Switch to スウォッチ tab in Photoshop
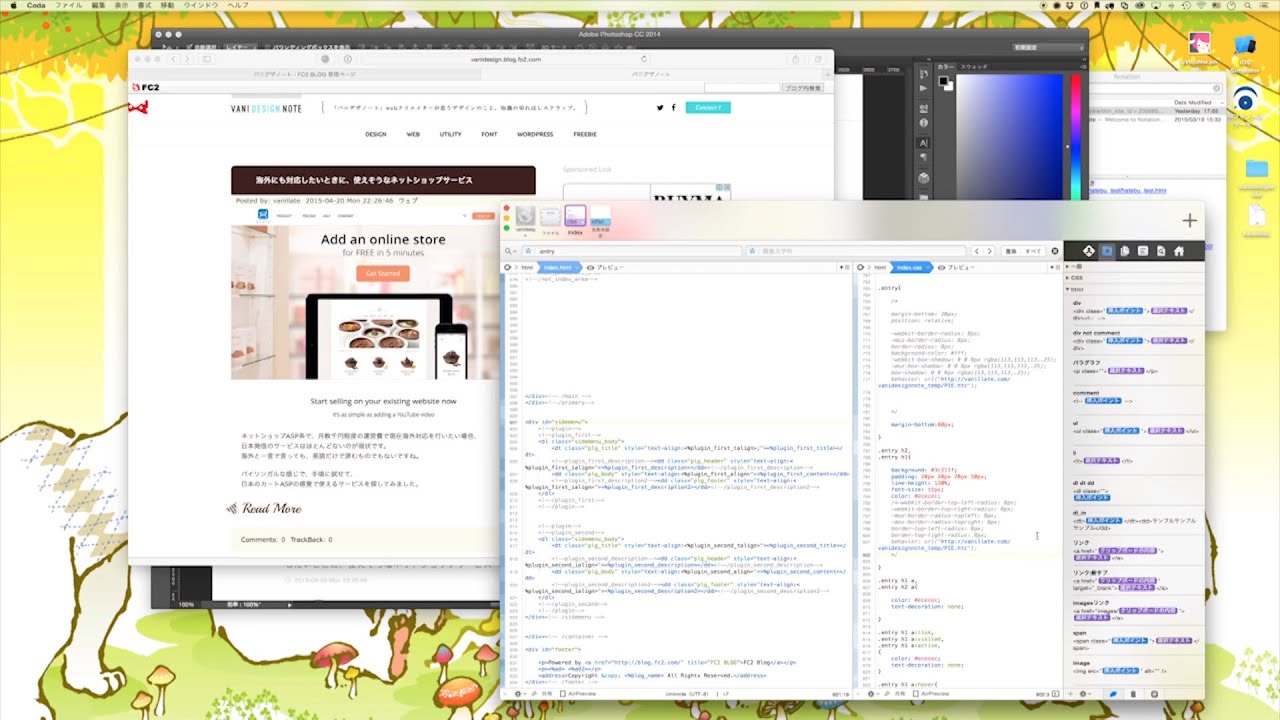This screenshot has width=1280, height=720. tap(974, 65)
